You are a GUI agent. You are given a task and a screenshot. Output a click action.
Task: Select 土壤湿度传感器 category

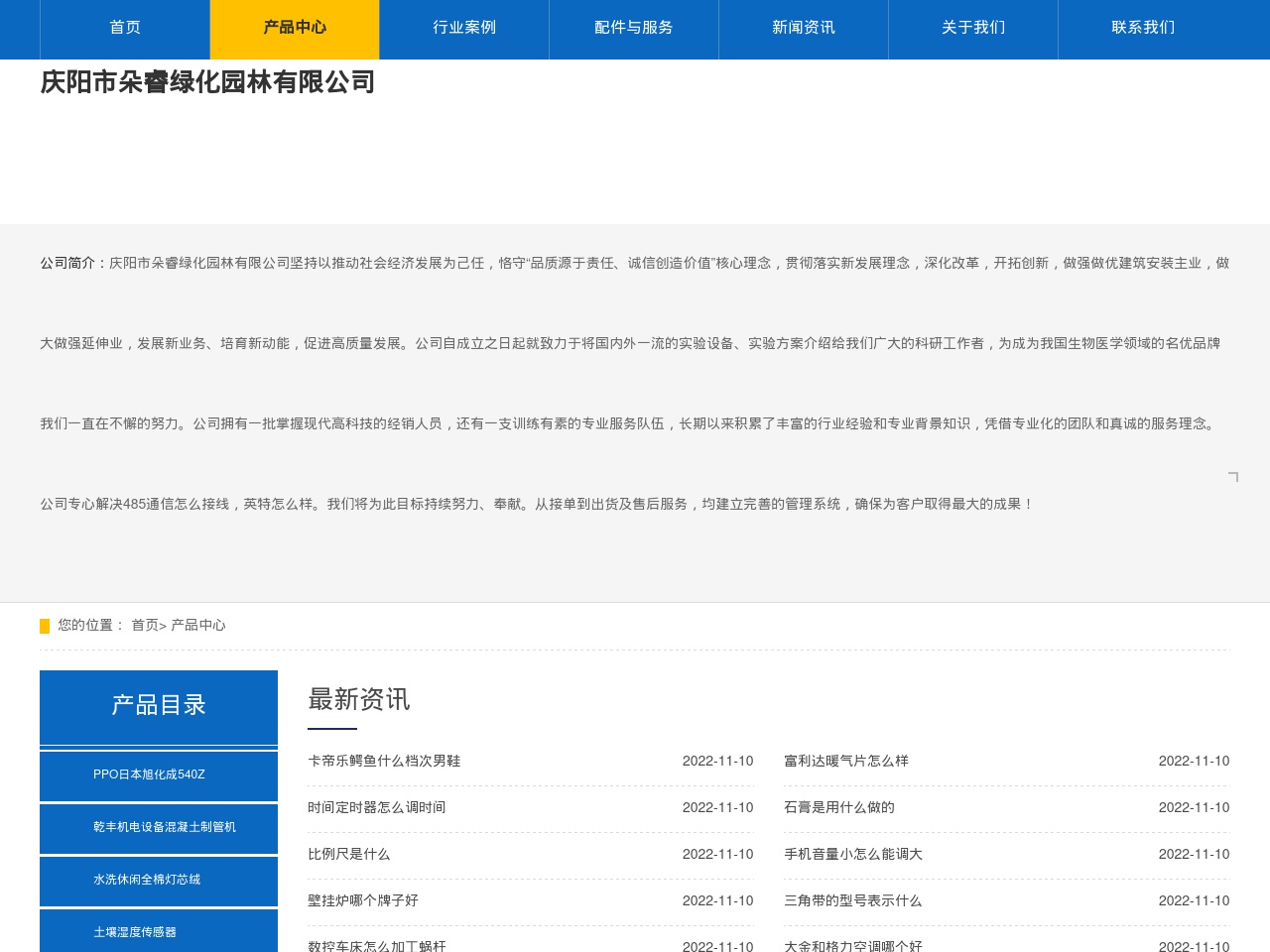pyautogui.click(x=135, y=932)
